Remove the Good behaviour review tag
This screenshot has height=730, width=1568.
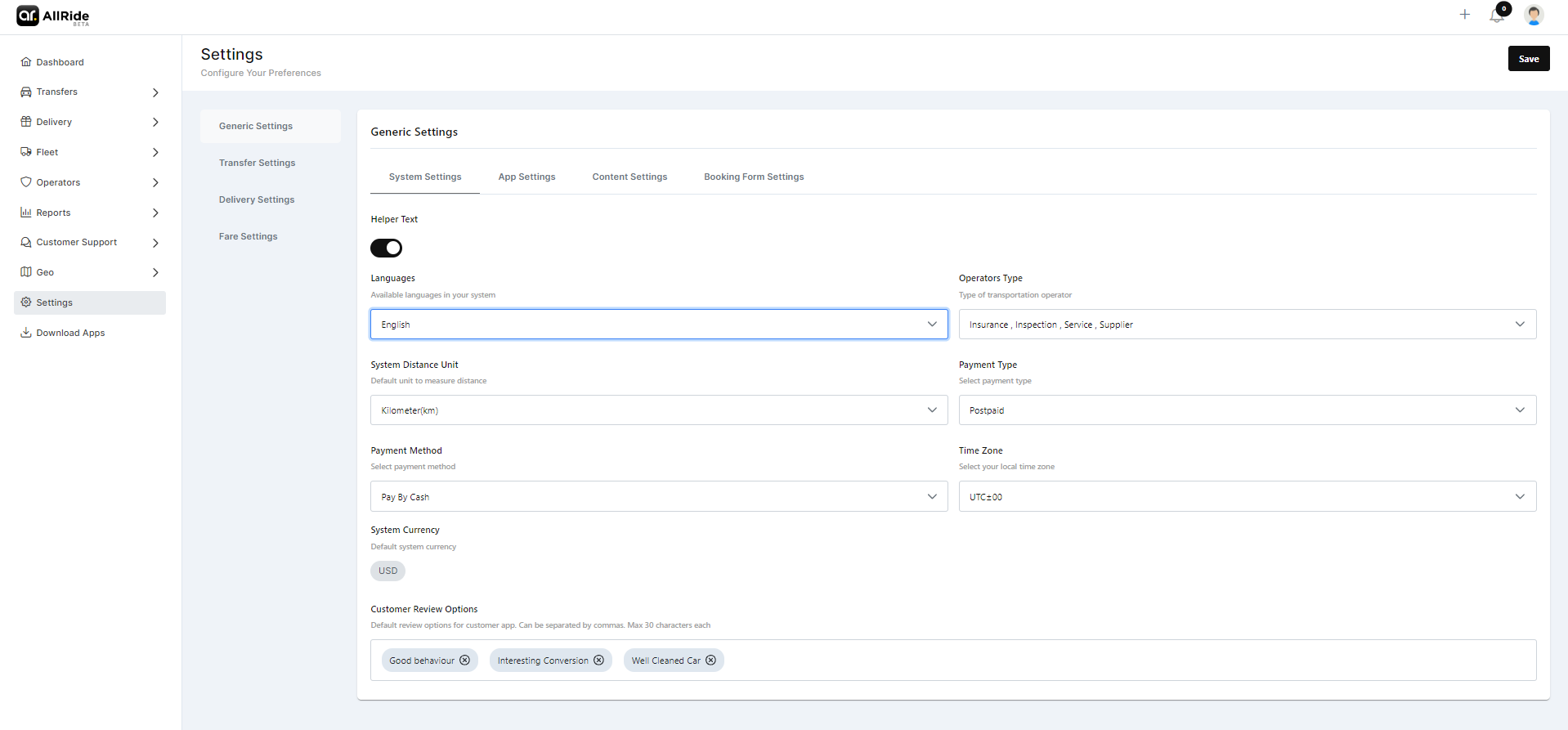coord(464,661)
